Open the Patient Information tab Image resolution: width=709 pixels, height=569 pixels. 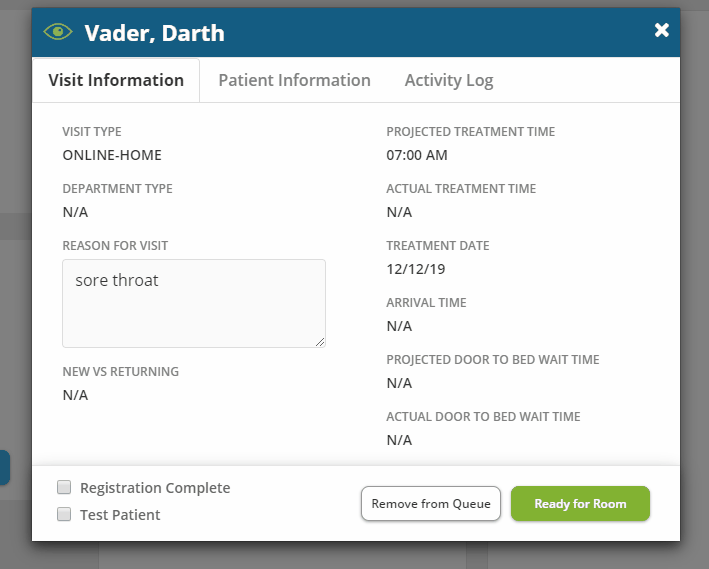click(294, 81)
